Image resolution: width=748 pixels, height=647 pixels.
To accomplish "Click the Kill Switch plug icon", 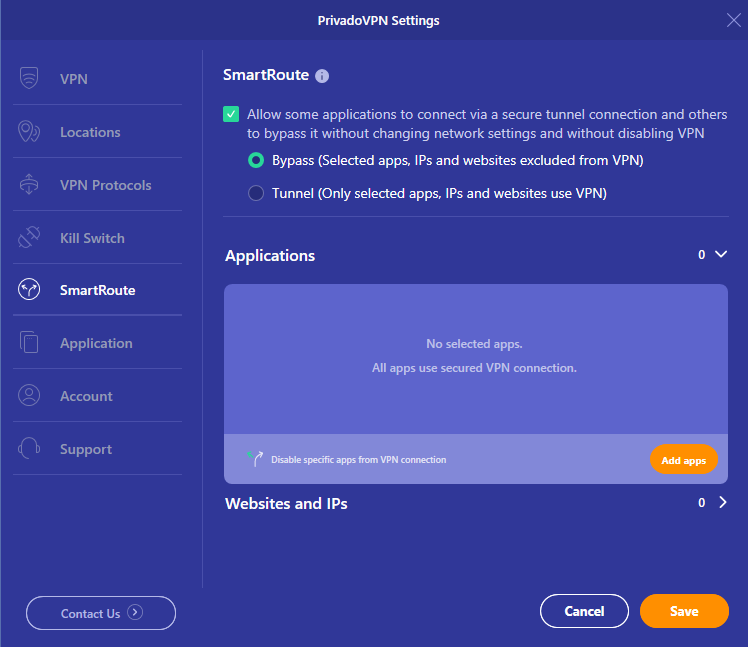I will tap(29, 237).
